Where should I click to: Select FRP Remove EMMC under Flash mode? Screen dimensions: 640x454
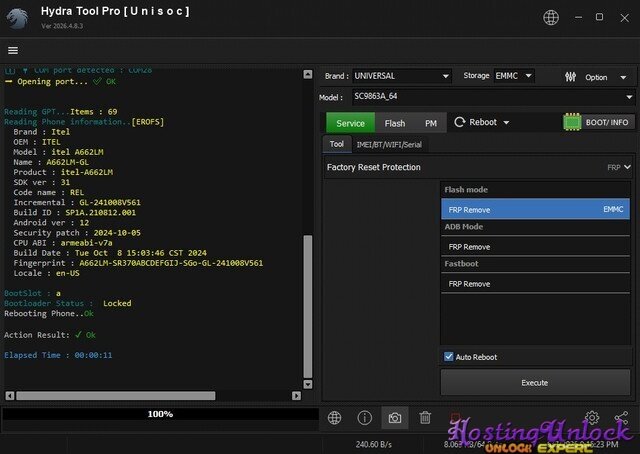[x=535, y=209]
